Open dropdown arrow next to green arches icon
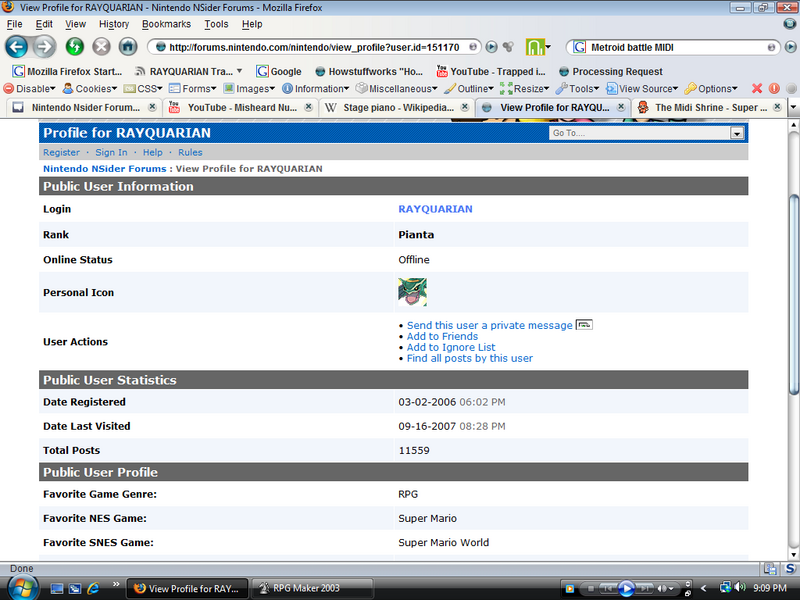This screenshot has height=600, width=800. tap(548, 47)
